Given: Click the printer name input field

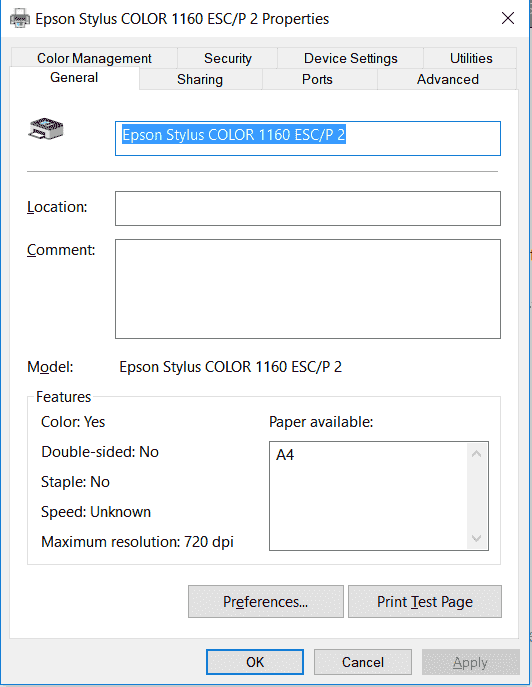Looking at the screenshot, I should [x=308, y=138].
